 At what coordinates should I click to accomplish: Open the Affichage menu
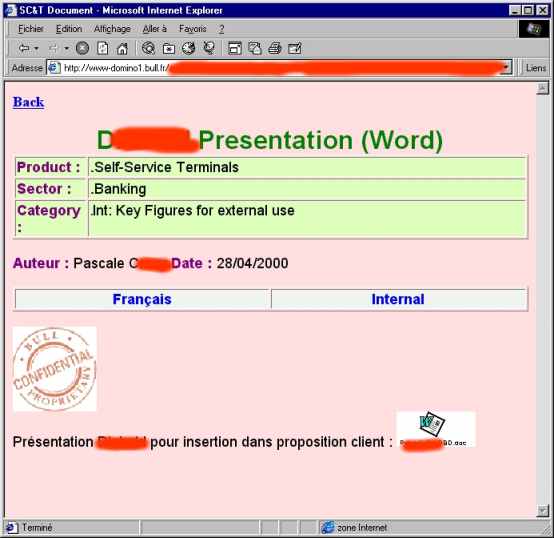112,29
